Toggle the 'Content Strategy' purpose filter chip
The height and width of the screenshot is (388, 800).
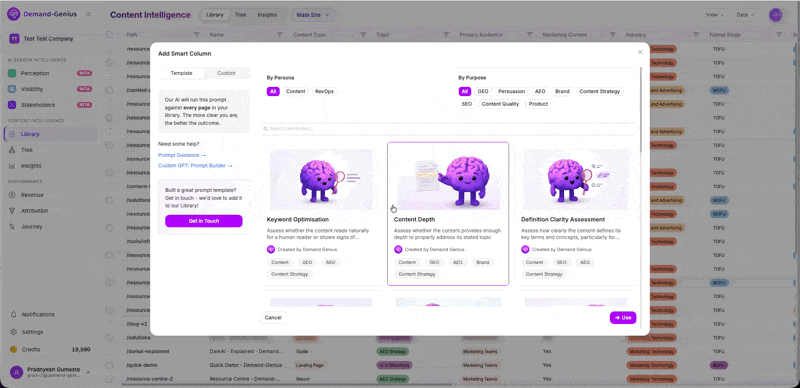599,91
